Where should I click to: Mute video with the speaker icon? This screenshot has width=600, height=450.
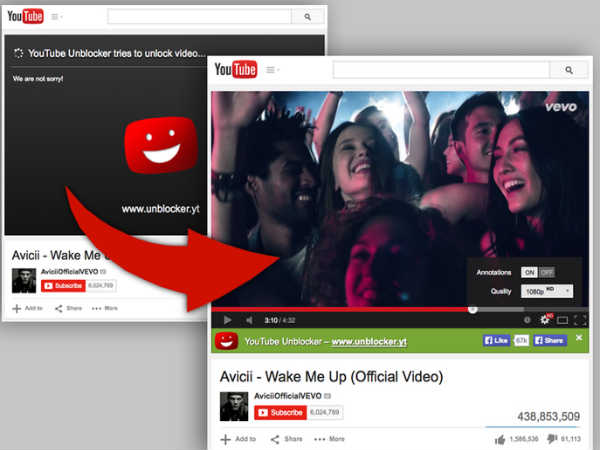pos(249,320)
